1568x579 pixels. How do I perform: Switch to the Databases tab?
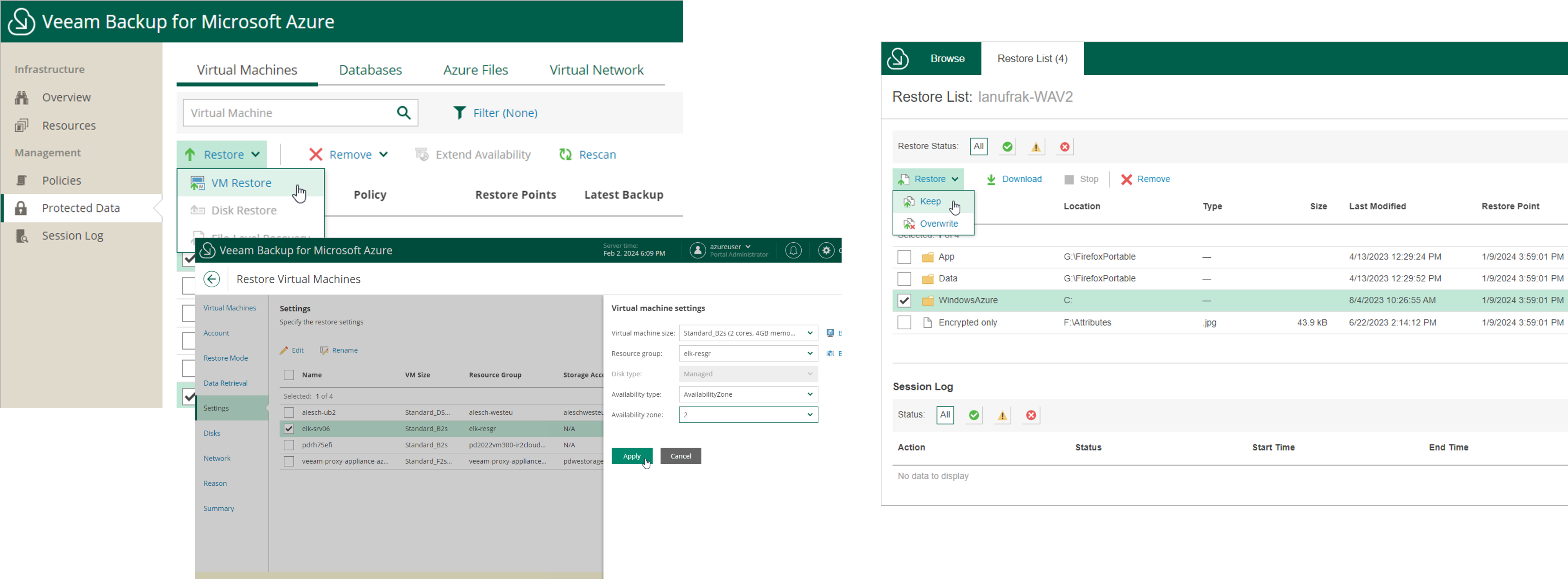[x=370, y=70]
